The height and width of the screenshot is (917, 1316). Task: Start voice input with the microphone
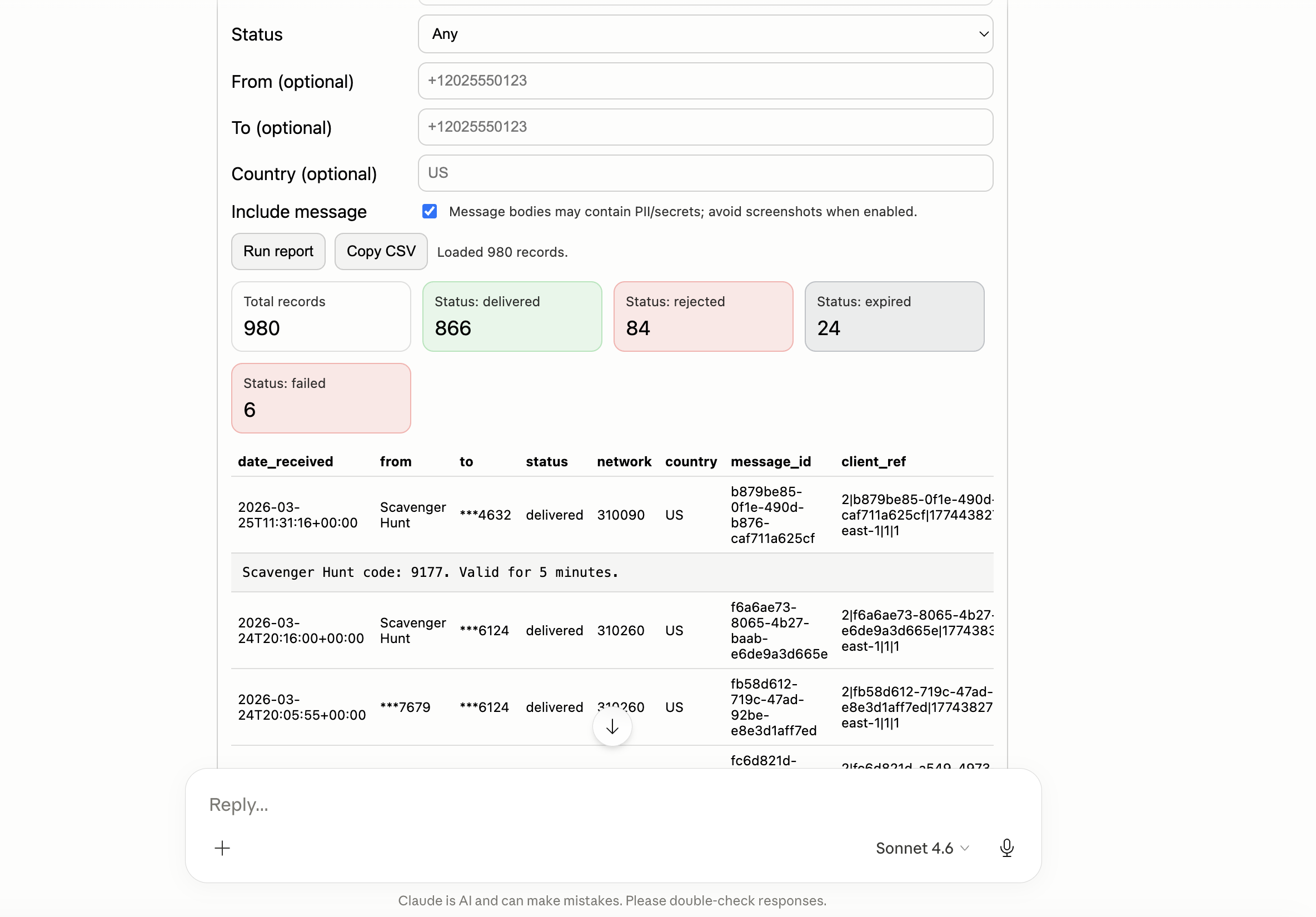pos(1006,848)
